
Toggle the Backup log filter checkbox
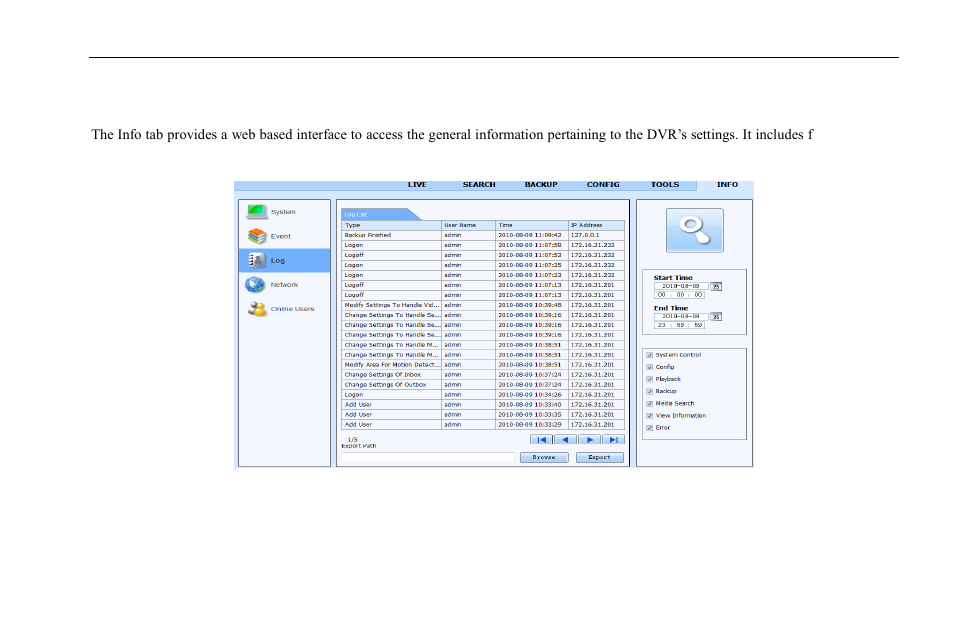[x=650, y=391]
